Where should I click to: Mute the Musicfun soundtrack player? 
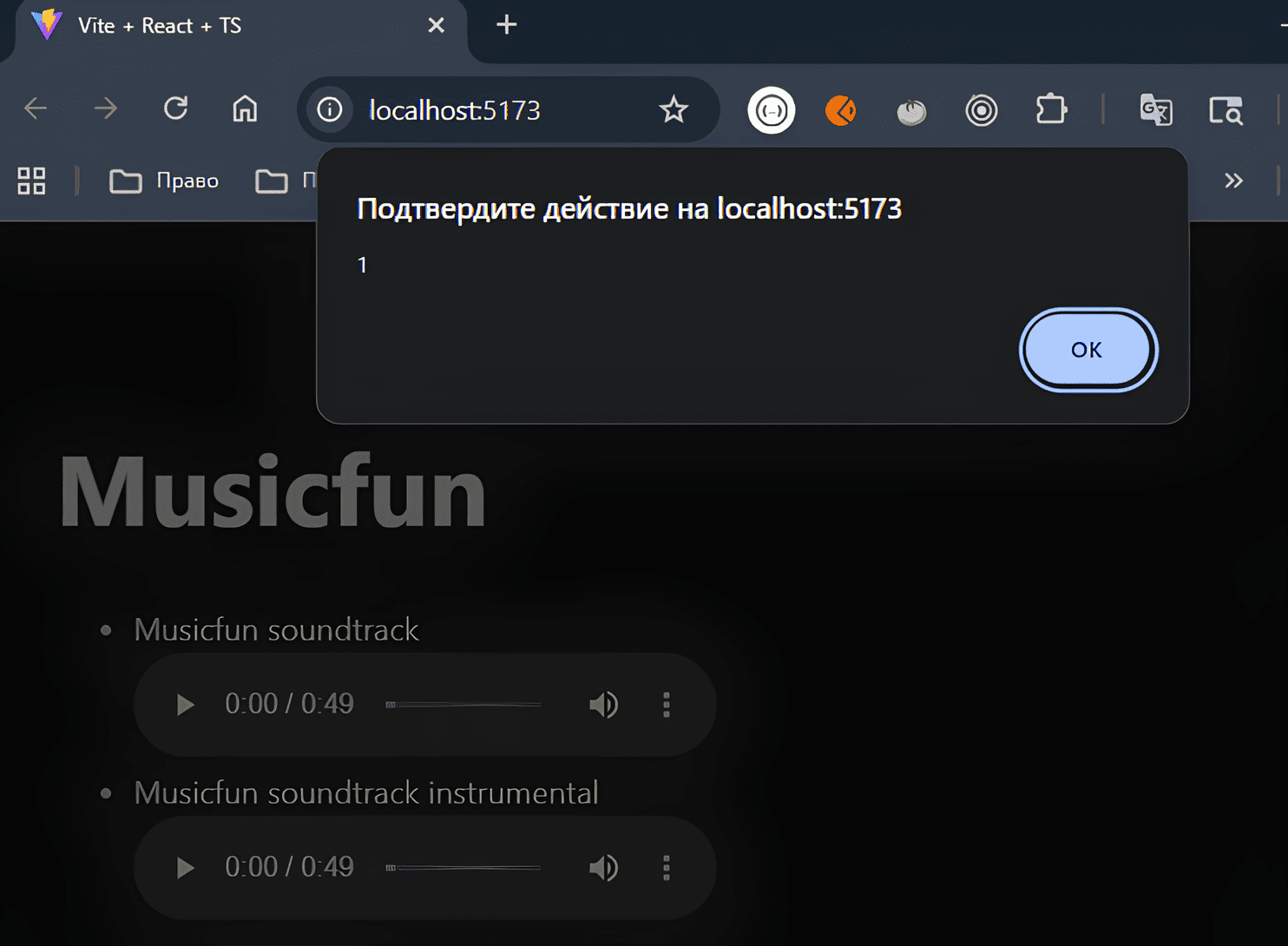[603, 704]
